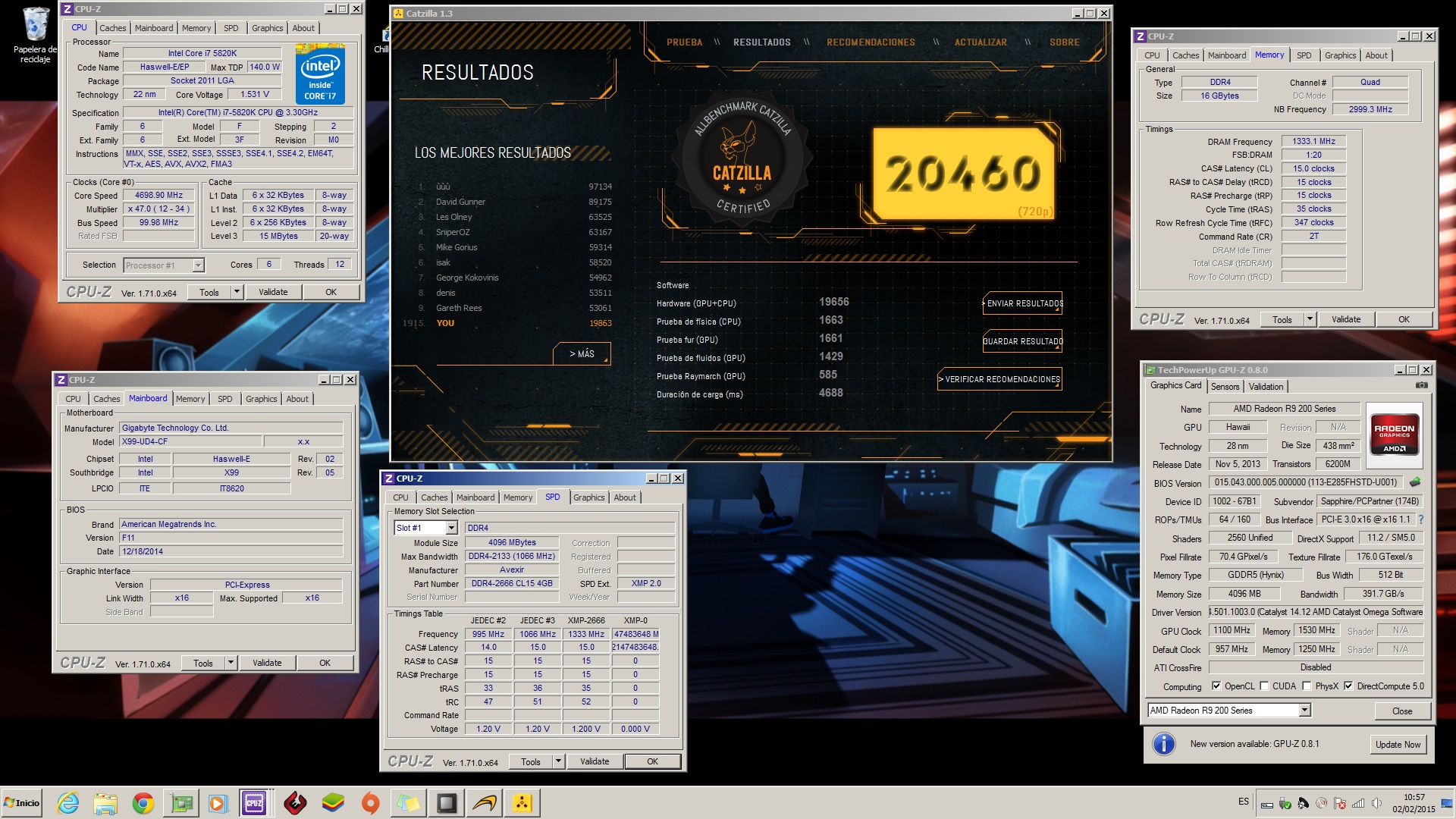Image resolution: width=1456 pixels, height=819 pixels.
Task: Open the network signal tray icon
Action: (x=1358, y=803)
